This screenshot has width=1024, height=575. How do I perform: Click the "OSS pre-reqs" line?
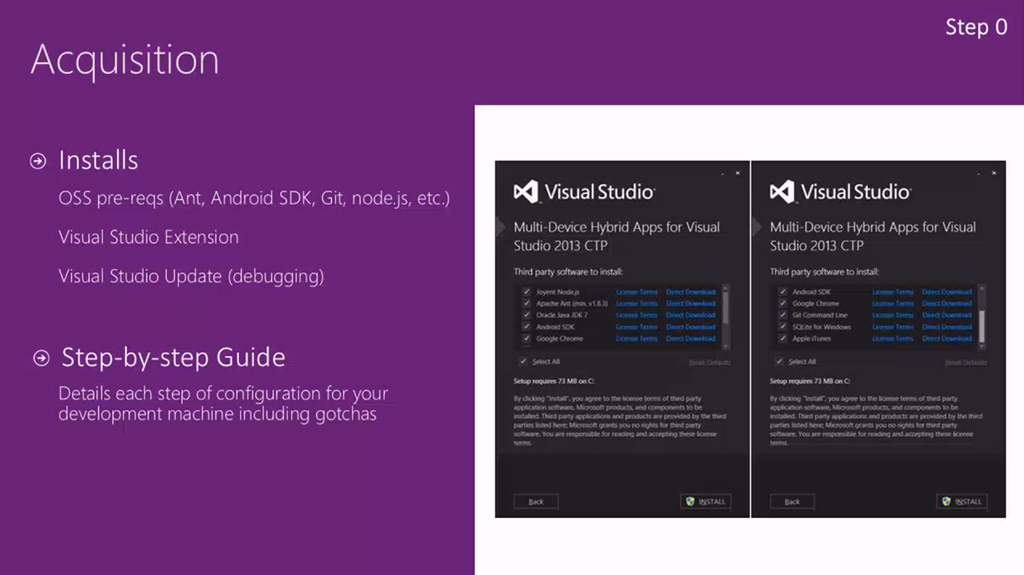pos(254,198)
